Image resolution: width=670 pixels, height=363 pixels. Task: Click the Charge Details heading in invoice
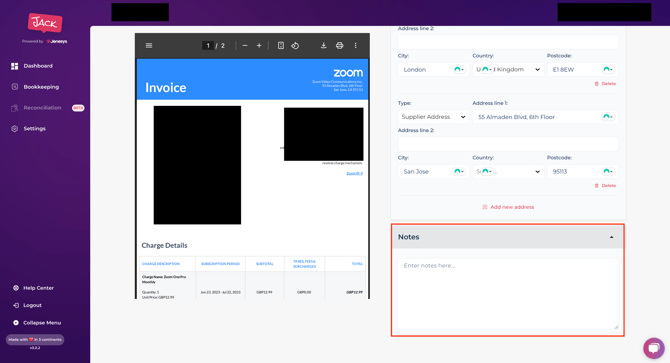tap(165, 246)
